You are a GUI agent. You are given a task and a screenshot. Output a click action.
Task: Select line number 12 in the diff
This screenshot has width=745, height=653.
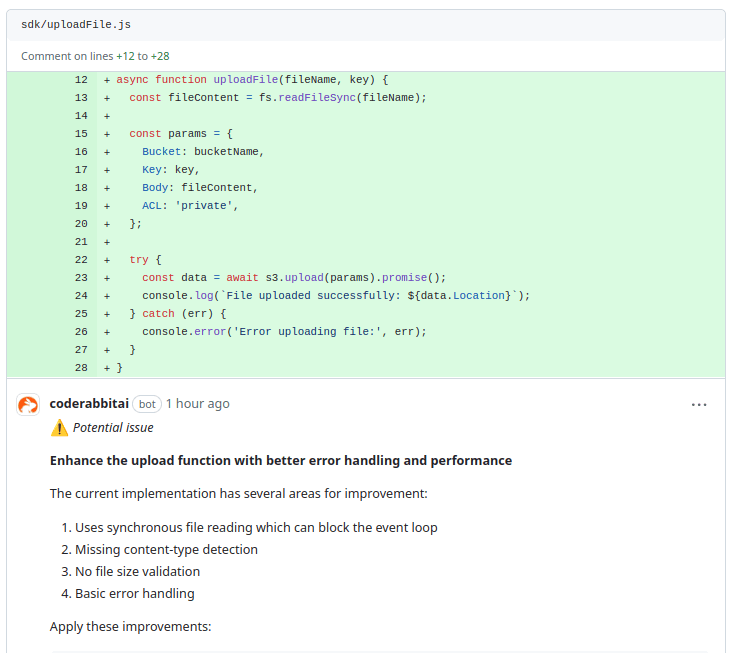[81, 80]
